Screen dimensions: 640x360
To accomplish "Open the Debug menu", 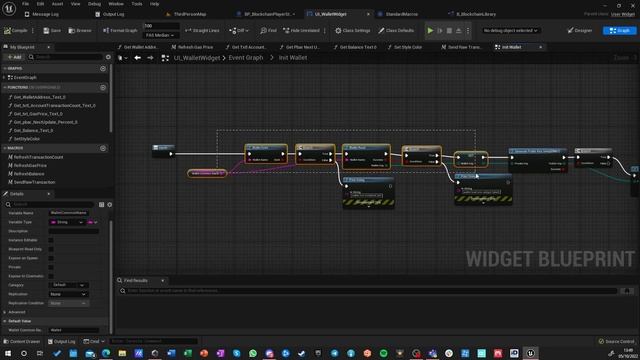I will [x=94, y=4].
